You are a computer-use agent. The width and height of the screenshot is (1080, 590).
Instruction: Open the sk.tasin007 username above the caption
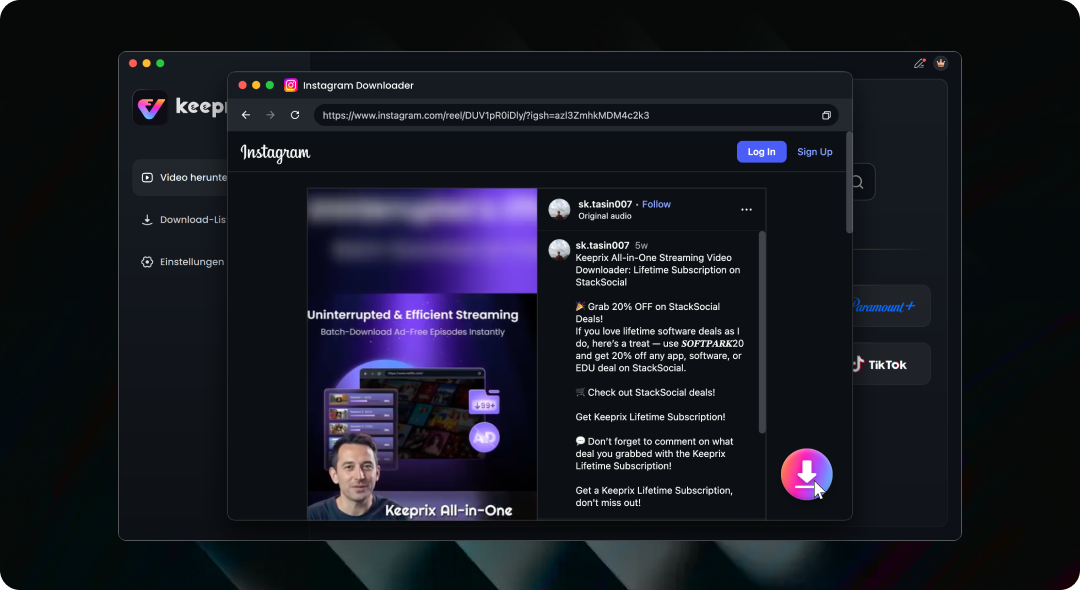(603, 245)
